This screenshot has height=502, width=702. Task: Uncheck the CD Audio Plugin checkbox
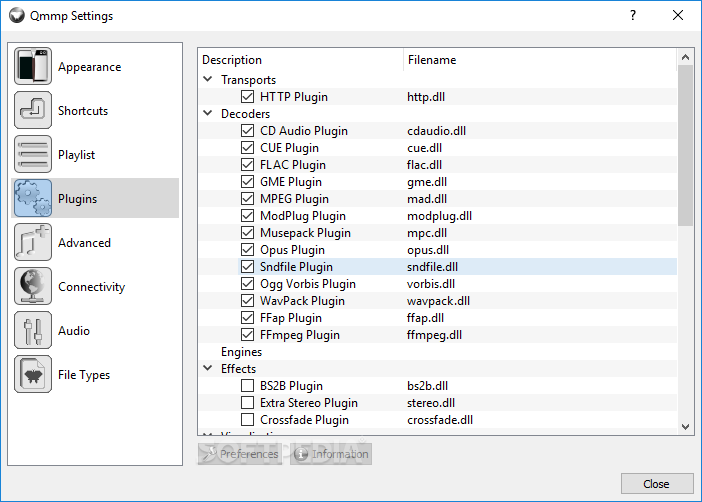tap(247, 131)
